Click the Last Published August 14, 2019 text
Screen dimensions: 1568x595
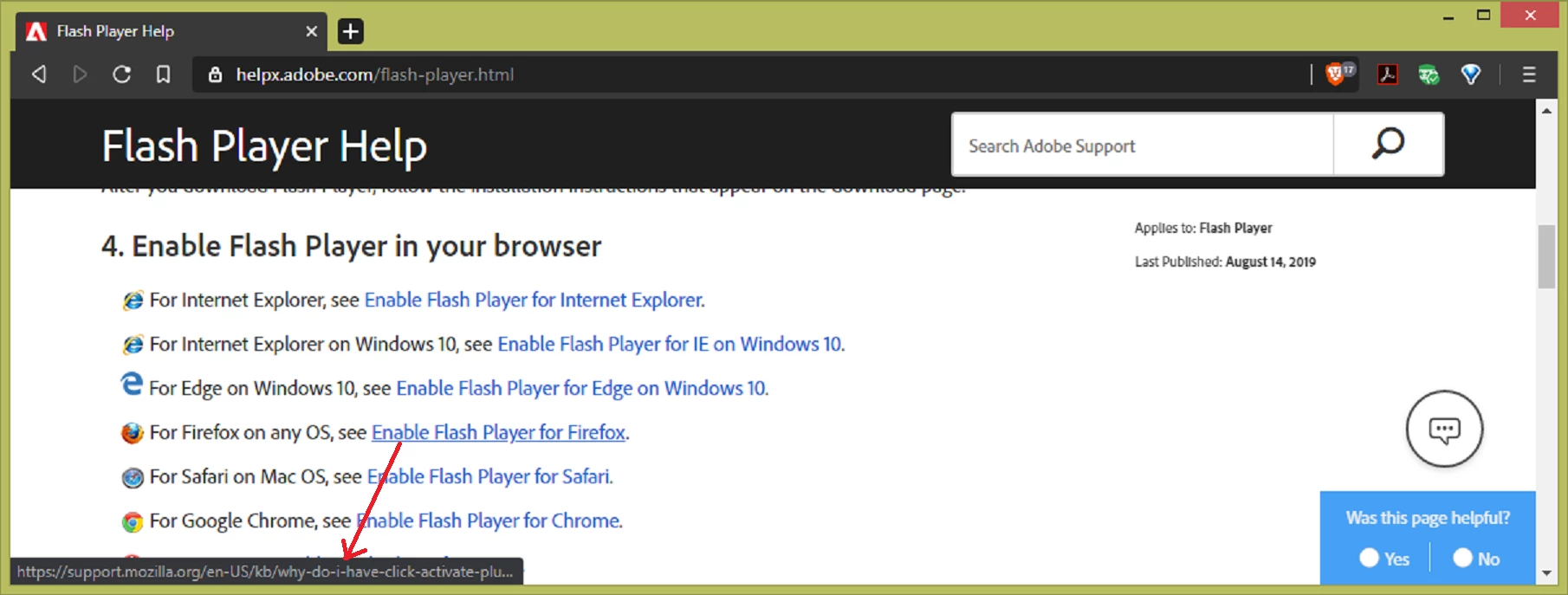(x=1225, y=262)
